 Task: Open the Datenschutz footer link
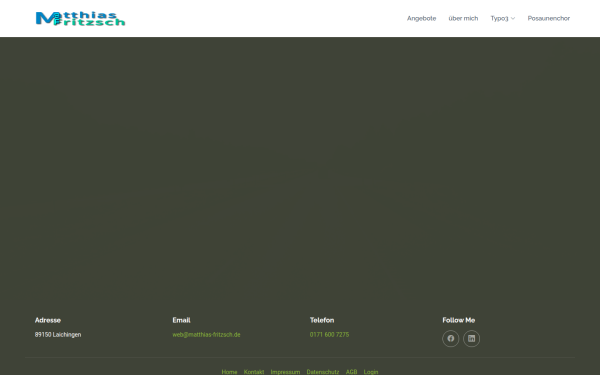coord(323,372)
